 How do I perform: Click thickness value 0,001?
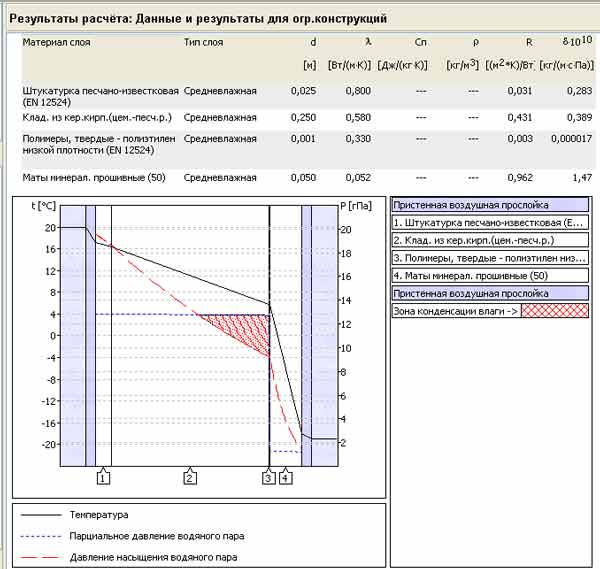tap(303, 138)
